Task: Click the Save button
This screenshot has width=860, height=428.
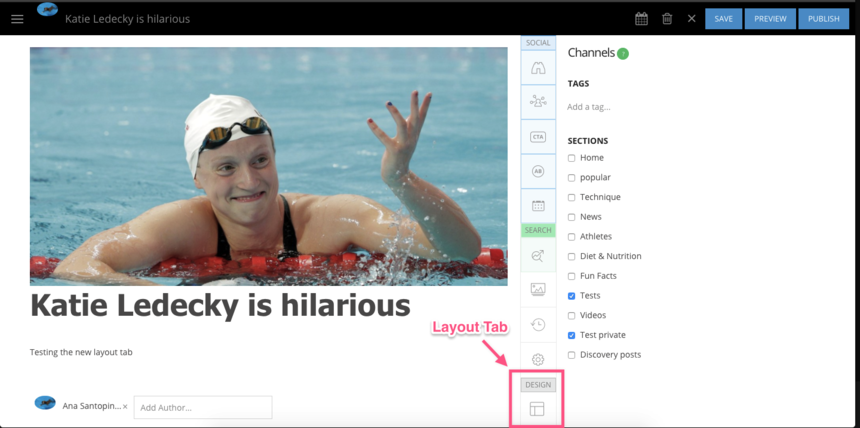Action: coord(723,19)
